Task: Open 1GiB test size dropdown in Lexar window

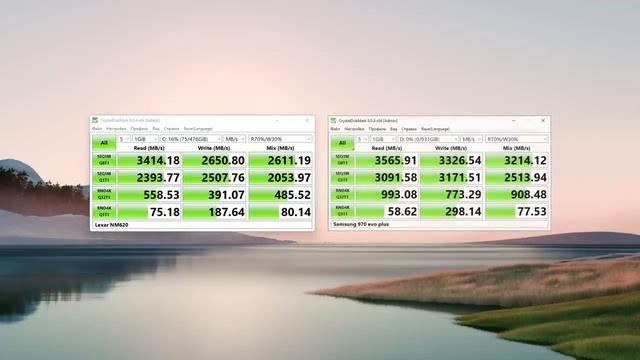Action: click(145, 139)
